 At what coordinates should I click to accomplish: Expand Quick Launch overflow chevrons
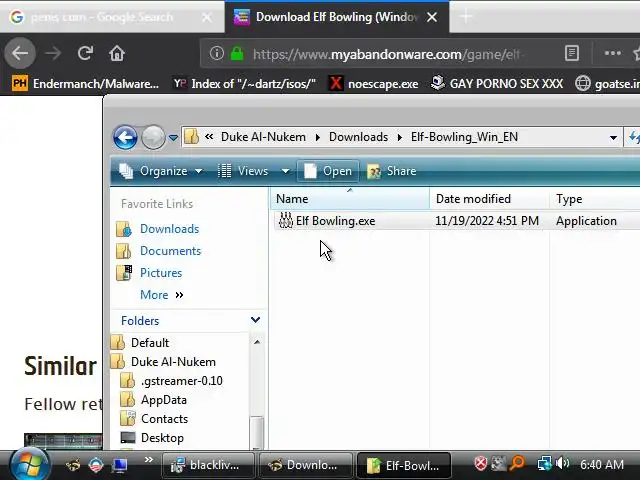click(149, 460)
